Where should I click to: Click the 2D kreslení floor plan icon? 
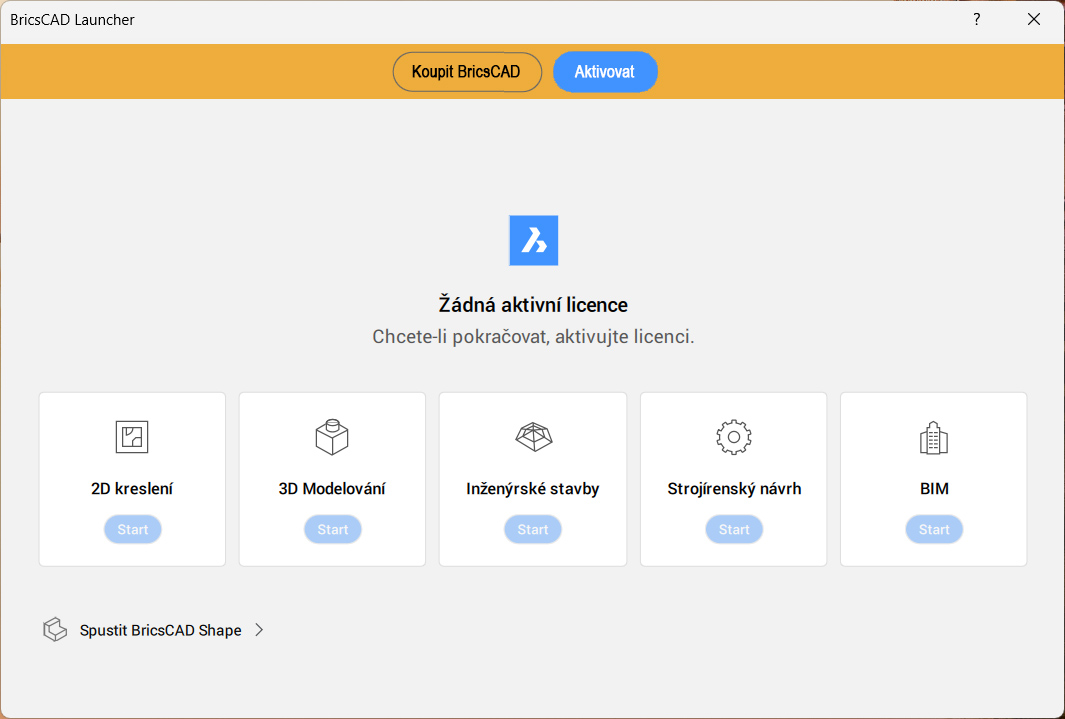click(x=132, y=437)
